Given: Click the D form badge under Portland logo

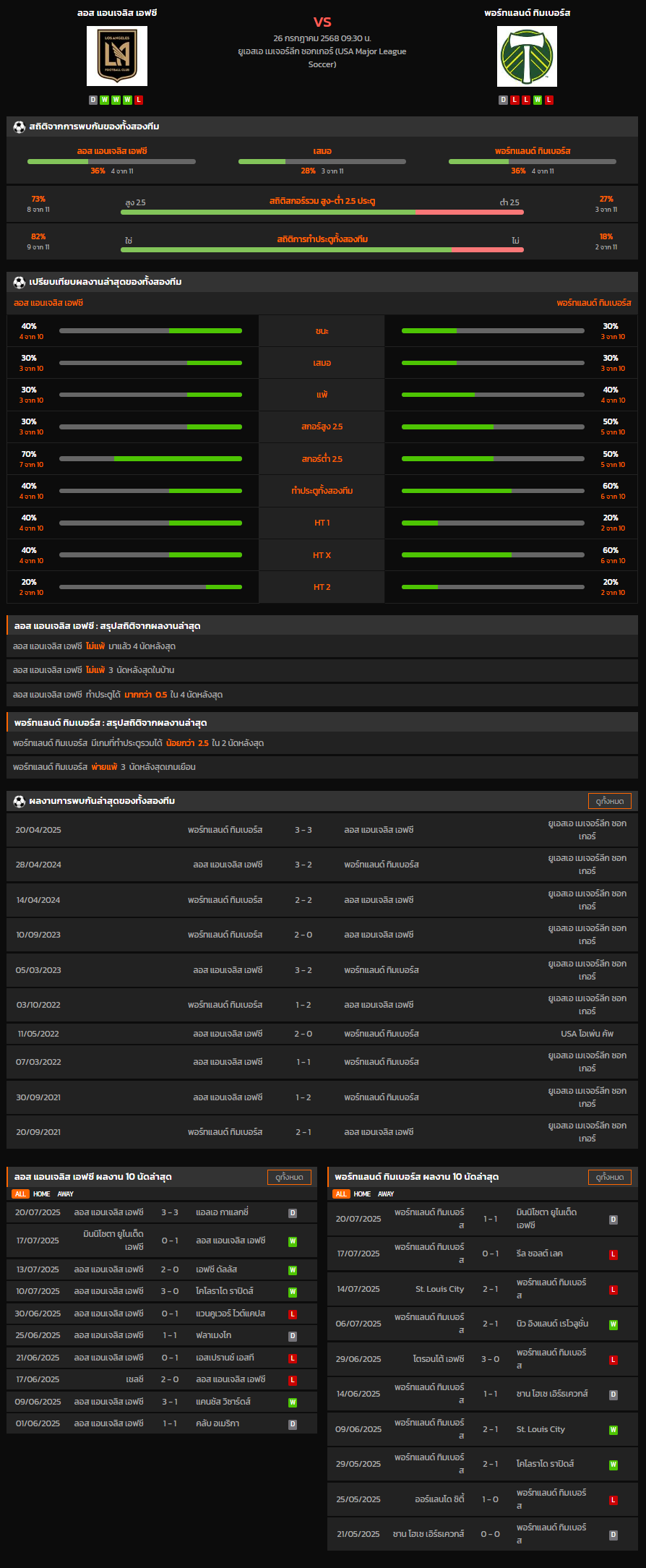Looking at the screenshot, I should [504, 100].
